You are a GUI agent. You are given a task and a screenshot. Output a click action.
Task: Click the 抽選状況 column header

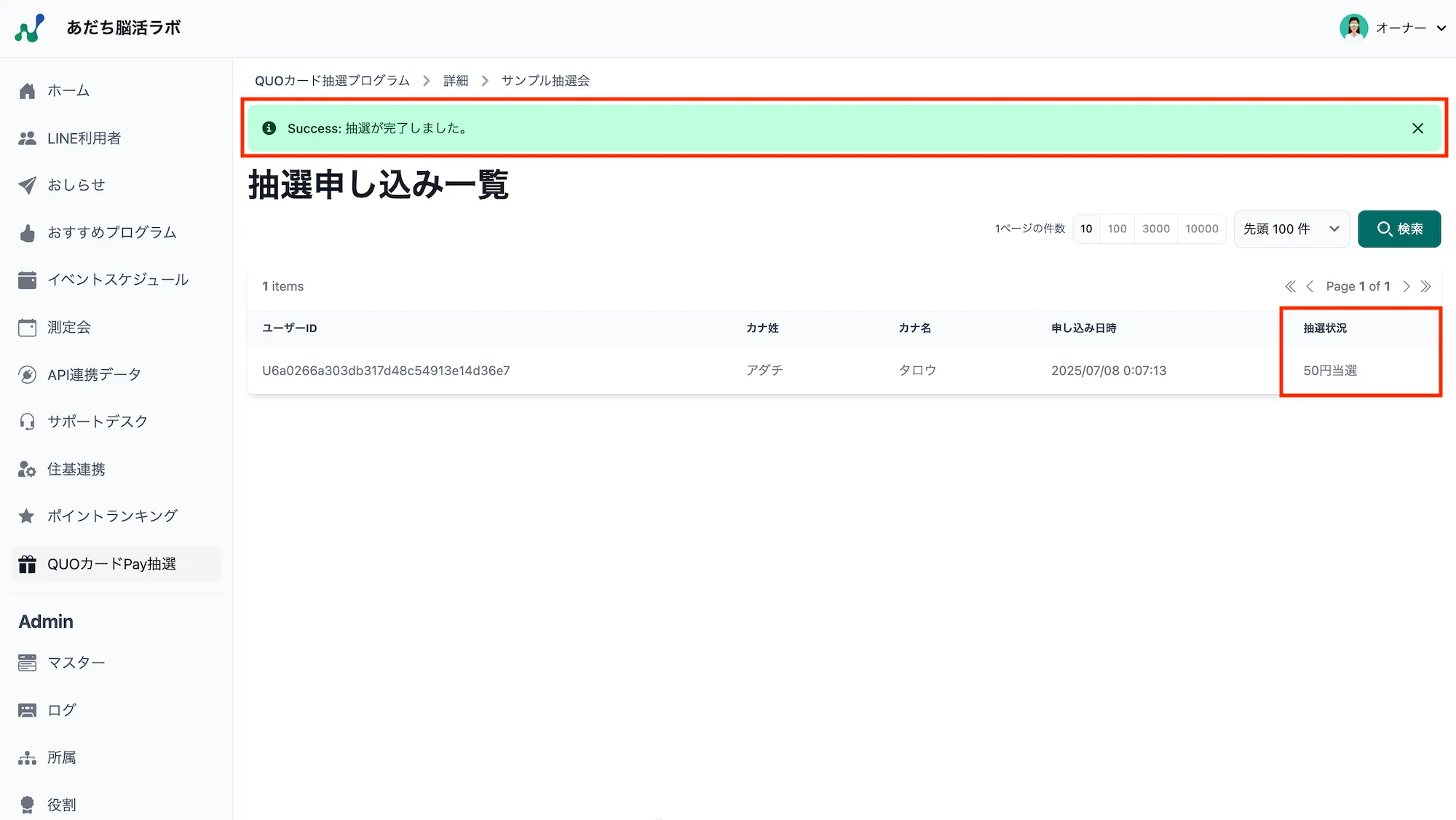(x=1325, y=328)
